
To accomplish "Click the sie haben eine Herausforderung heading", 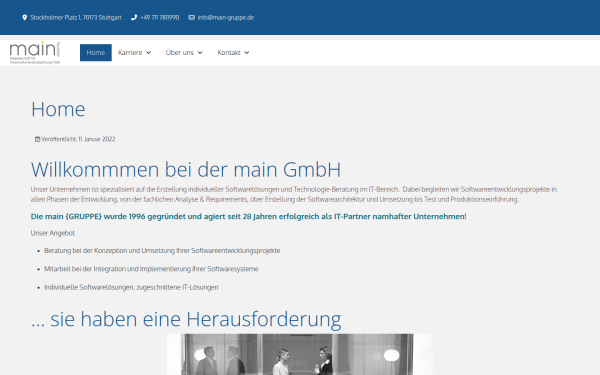I will pyautogui.click(x=186, y=319).
